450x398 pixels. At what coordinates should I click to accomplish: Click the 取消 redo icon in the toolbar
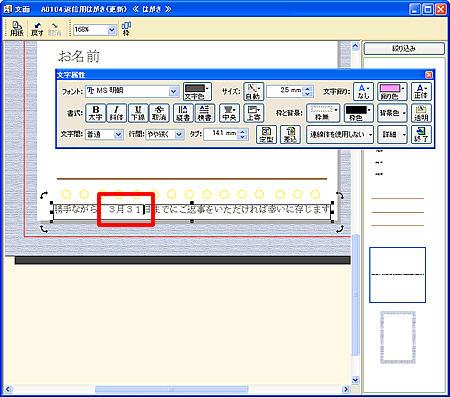(54, 29)
